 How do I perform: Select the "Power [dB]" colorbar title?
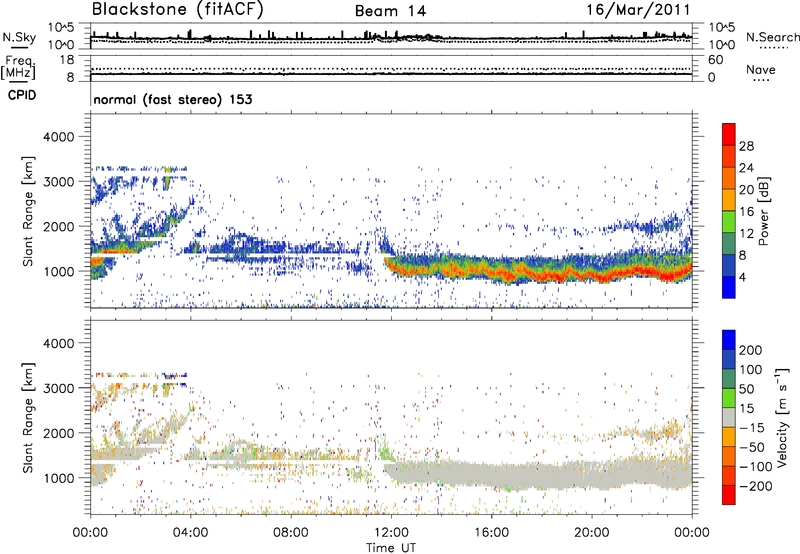click(763, 211)
